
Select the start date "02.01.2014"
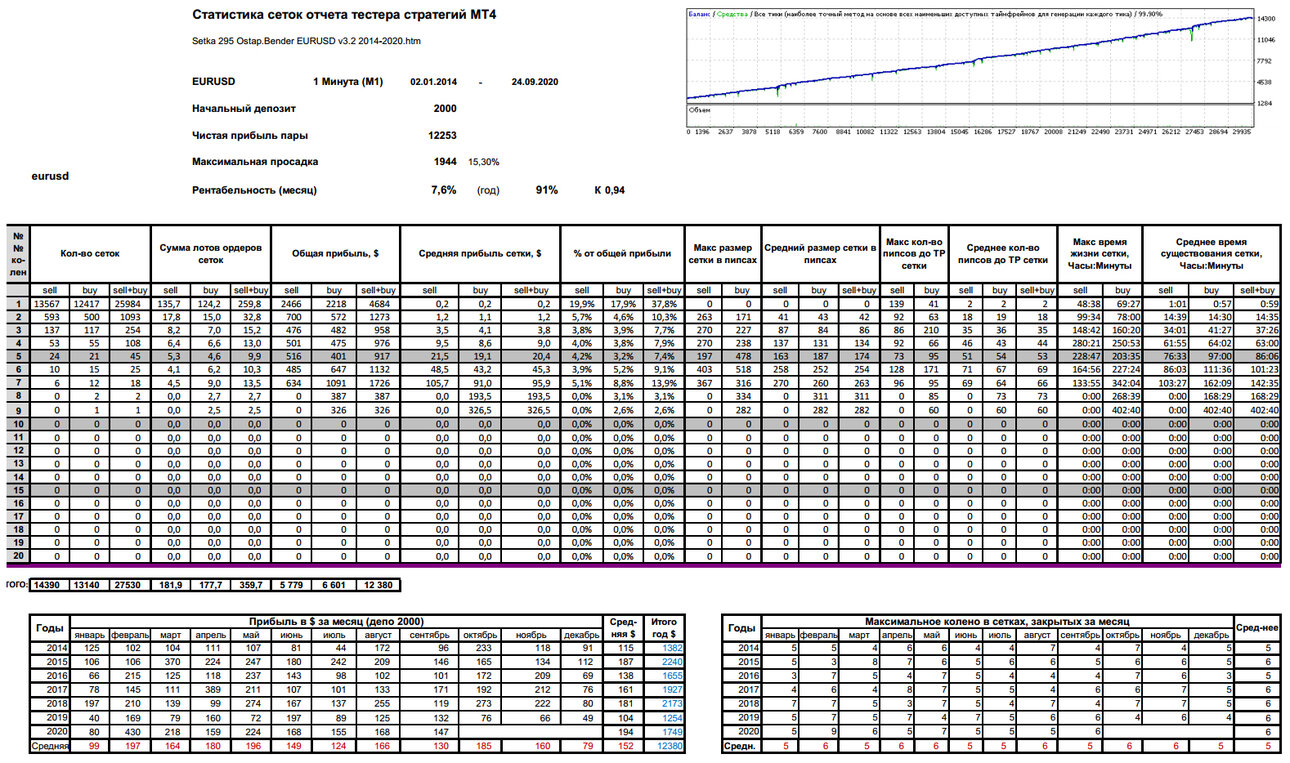click(x=434, y=82)
